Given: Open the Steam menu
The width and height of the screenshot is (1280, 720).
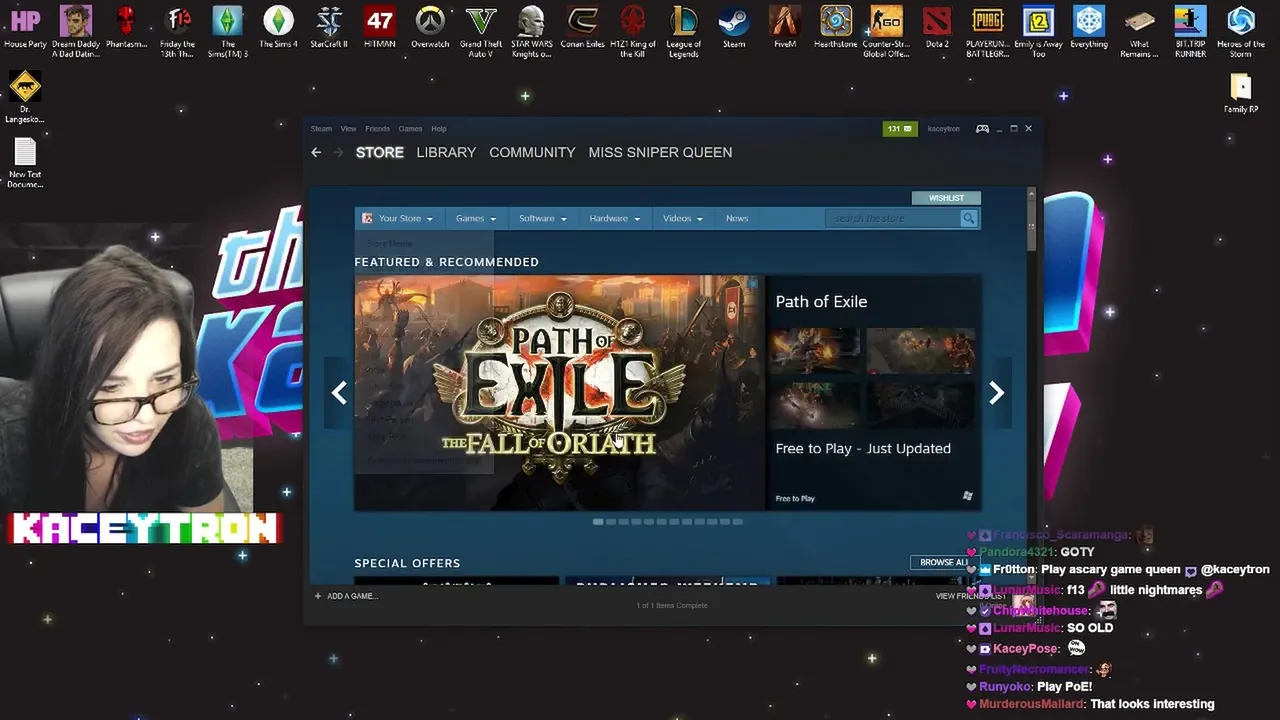Looking at the screenshot, I should tap(321, 128).
